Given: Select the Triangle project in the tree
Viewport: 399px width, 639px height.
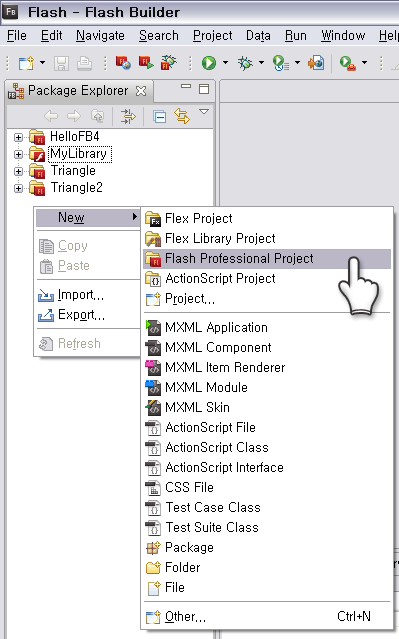Looking at the screenshot, I should click(73, 171).
